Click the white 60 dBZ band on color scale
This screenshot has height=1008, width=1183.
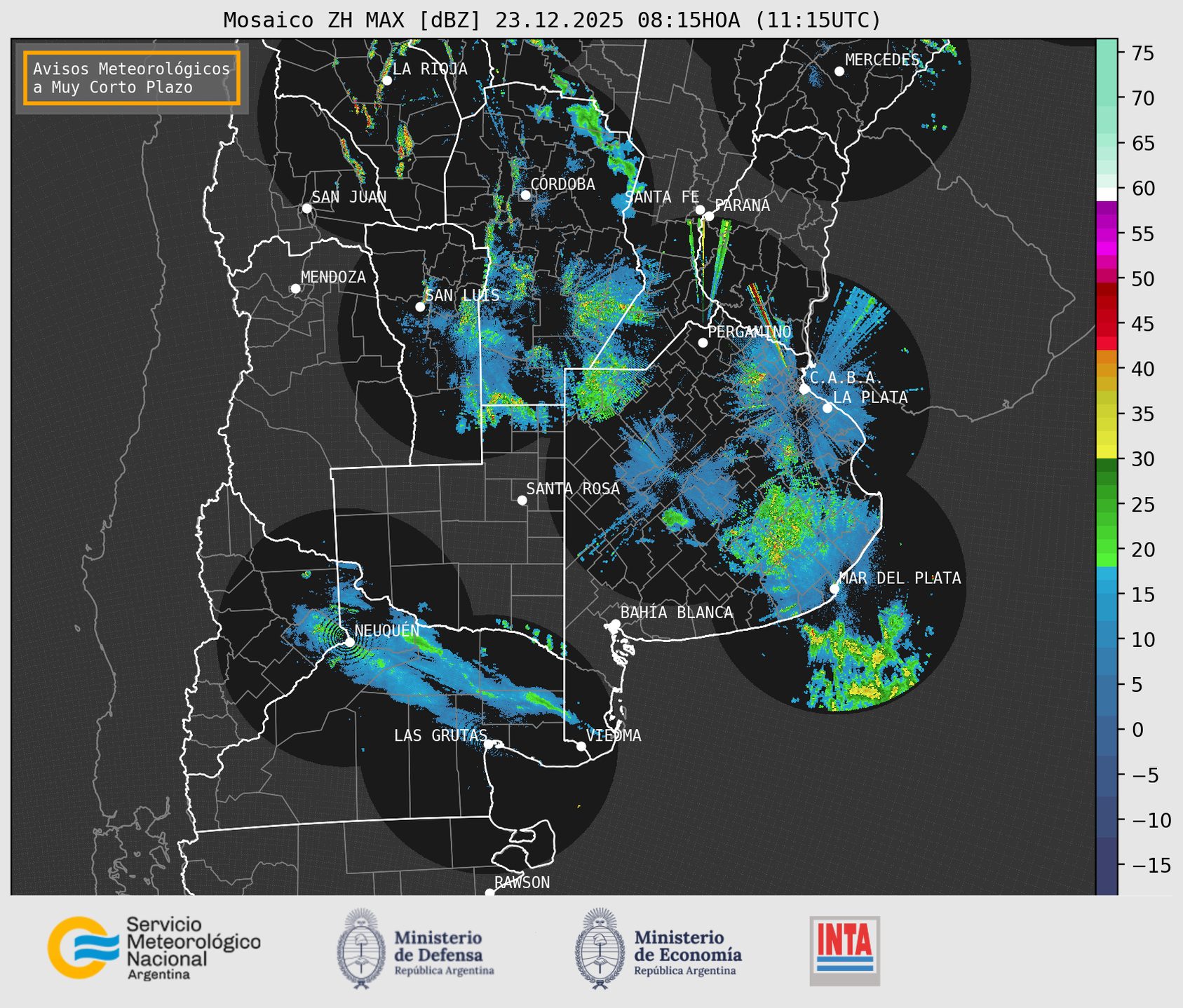pyautogui.click(x=1107, y=193)
